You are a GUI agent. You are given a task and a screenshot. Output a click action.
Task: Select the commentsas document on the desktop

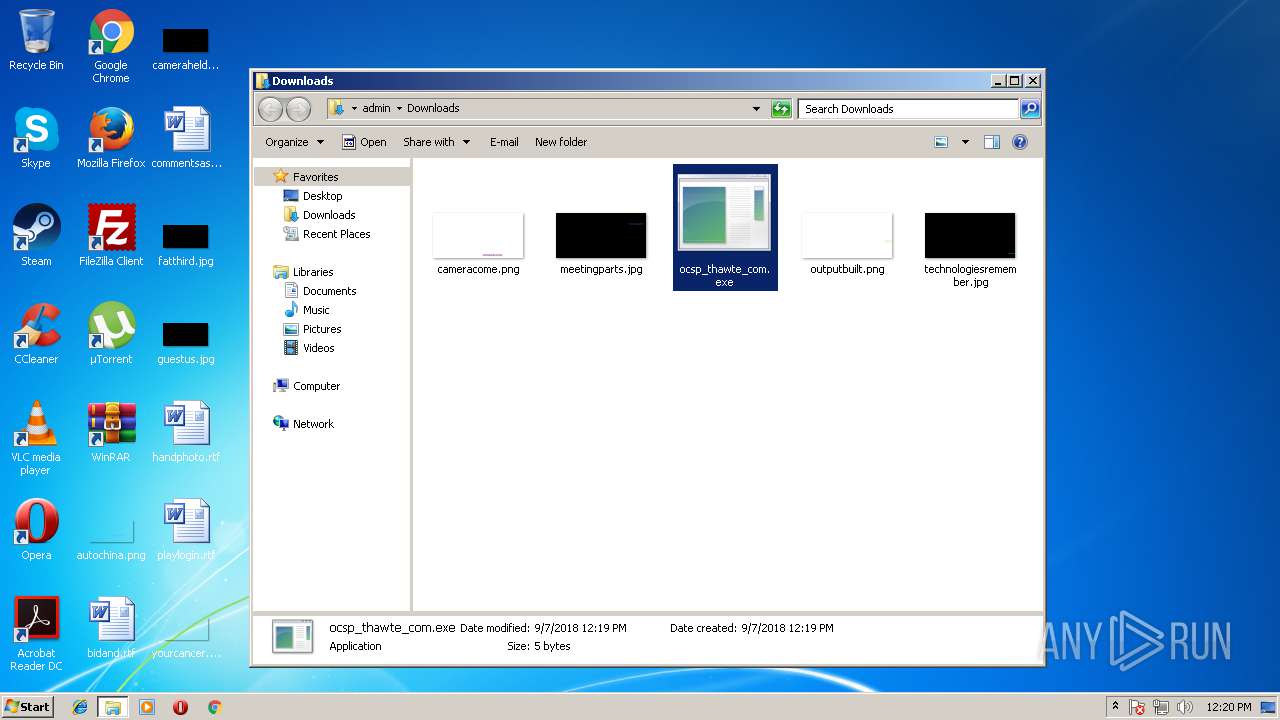click(x=186, y=138)
